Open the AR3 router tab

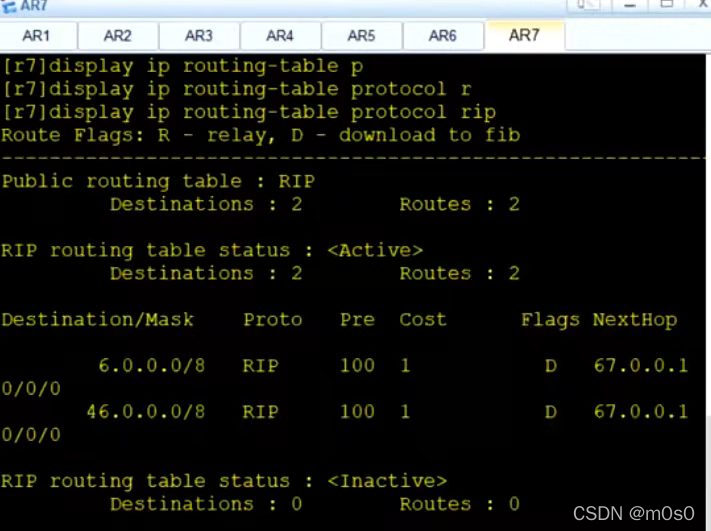pyautogui.click(x=199, y=35)
